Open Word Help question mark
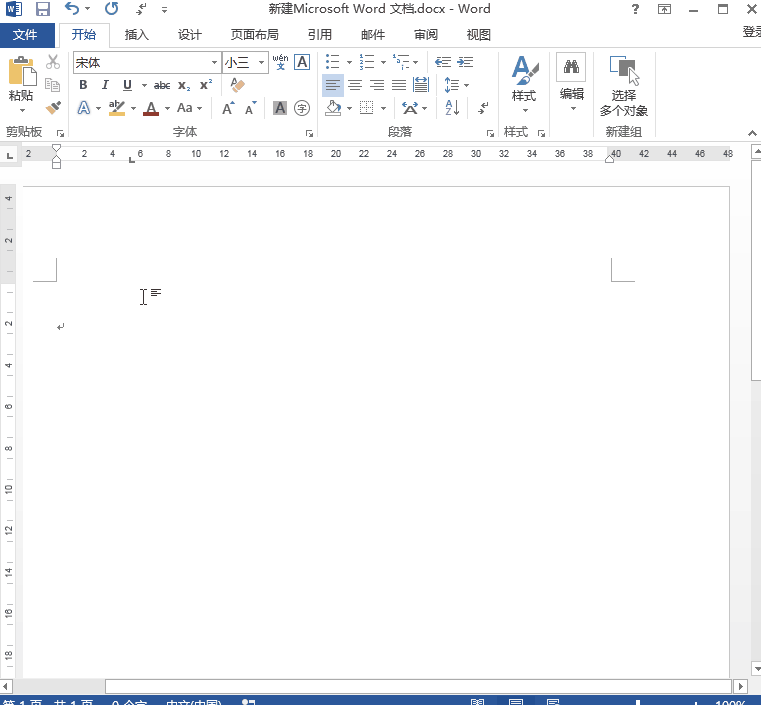761x705 pixels. pos(635,9)
